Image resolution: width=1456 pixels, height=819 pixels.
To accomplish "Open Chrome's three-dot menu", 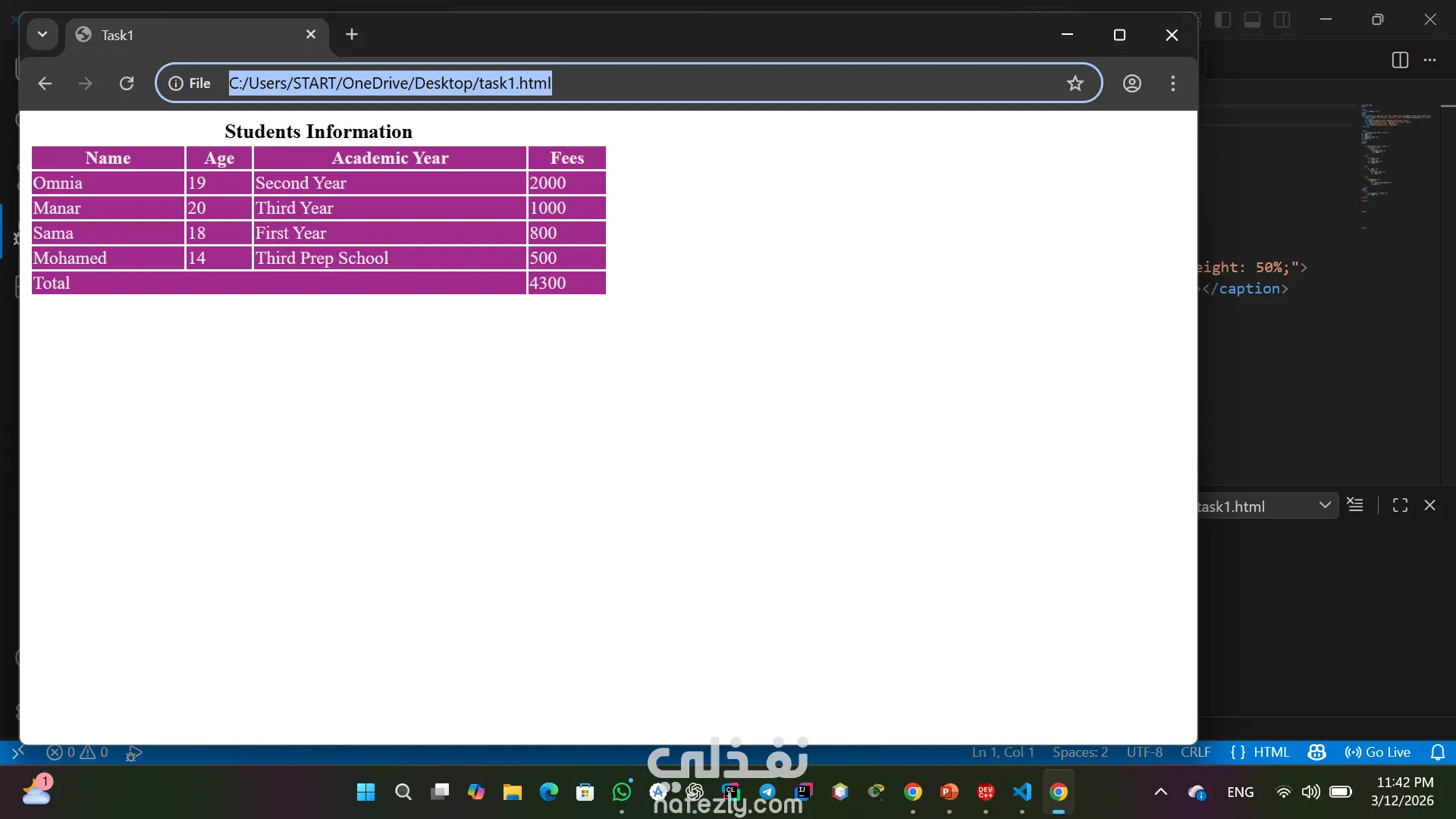I will [x=1172, y=83].
